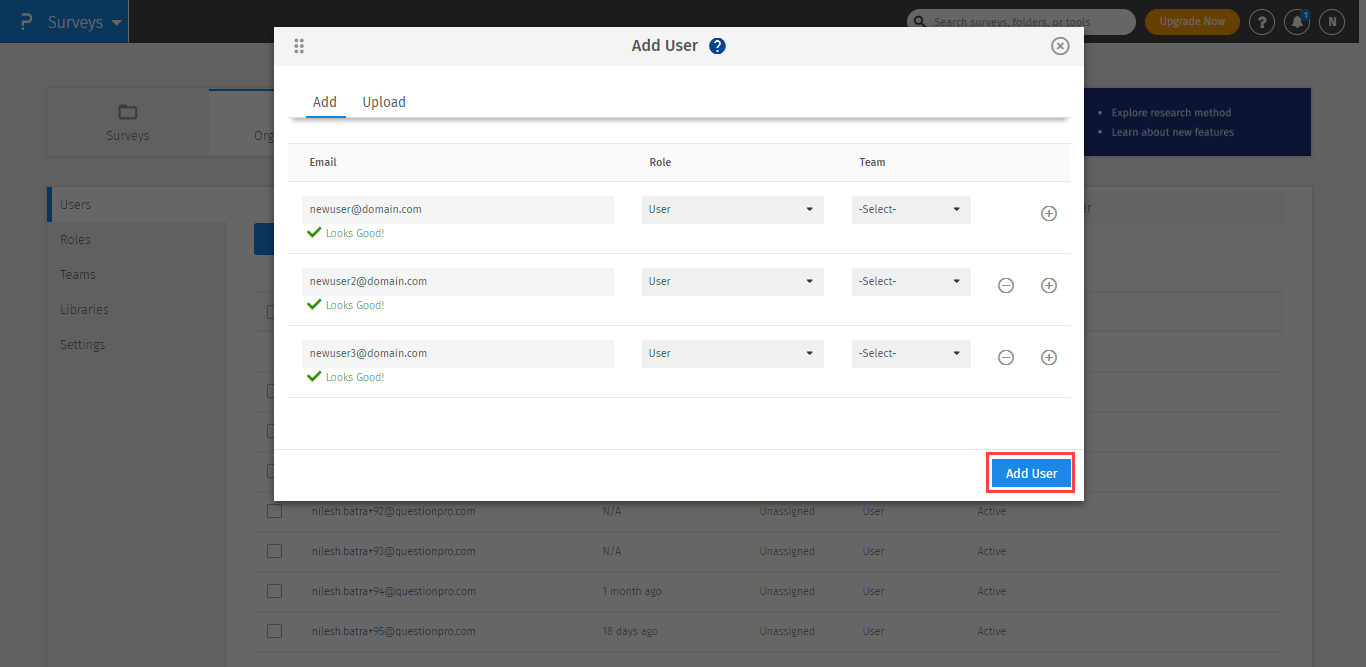1366x667 pixels.
Task: Add a row after newuser@domain.com
Action: (1049, 213)
